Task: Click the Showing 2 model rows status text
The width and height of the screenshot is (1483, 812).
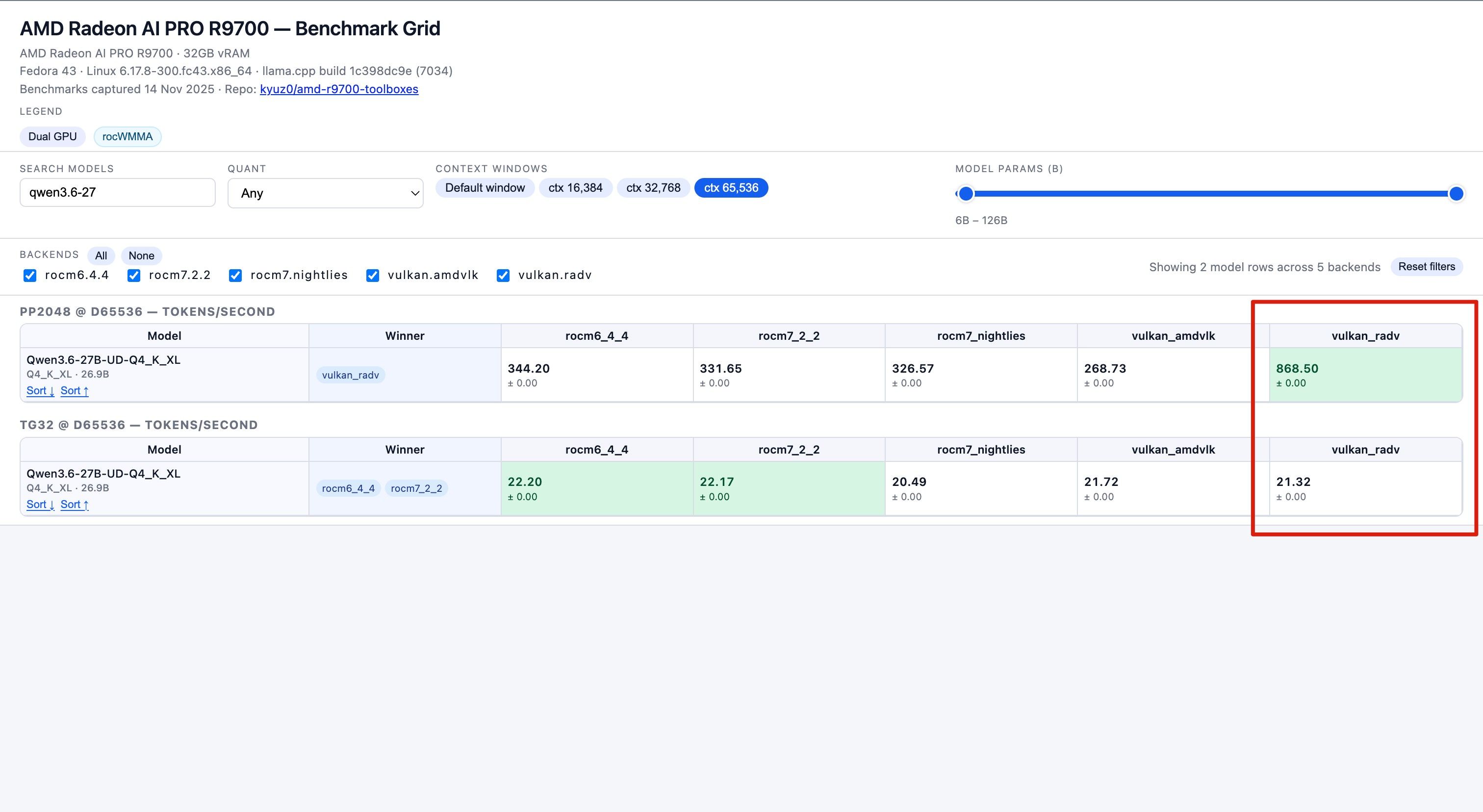Action: coord(1265,267)
